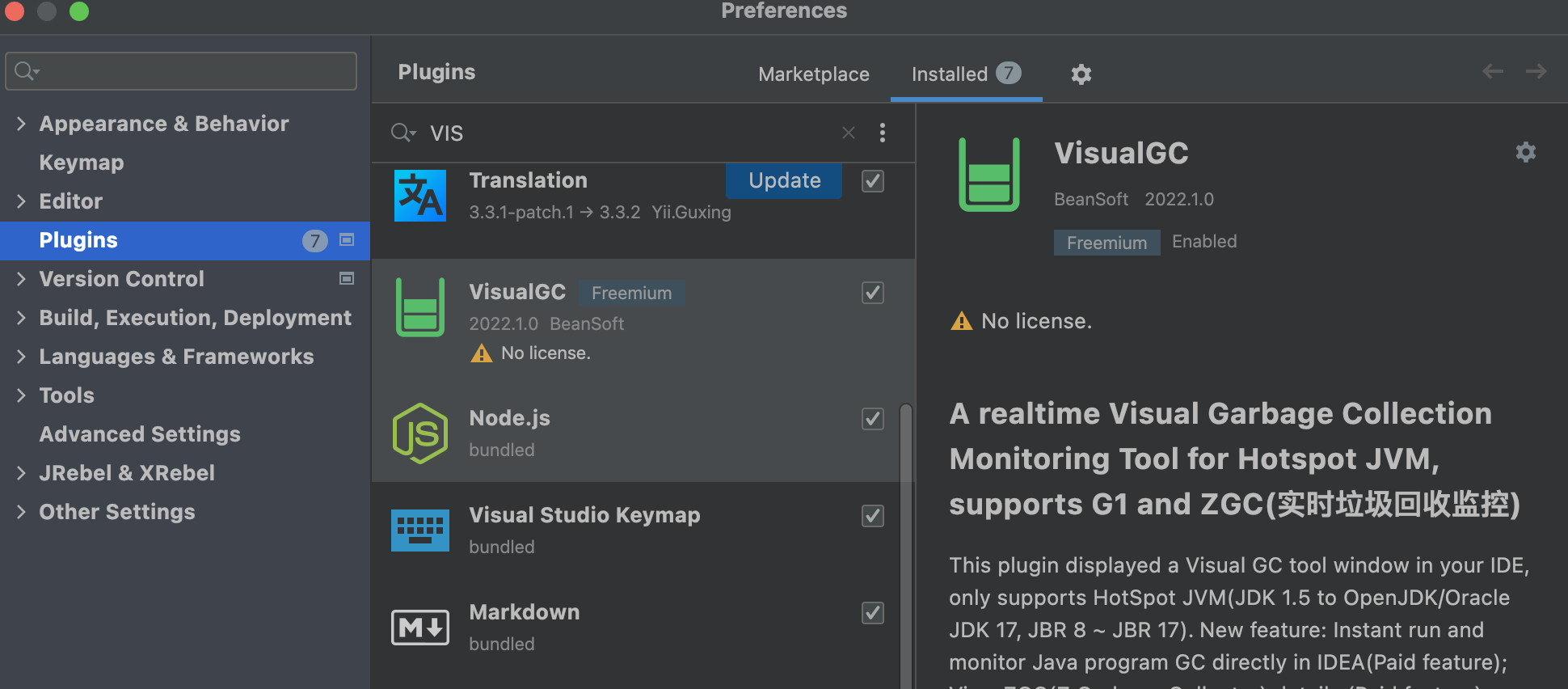Click the green macOS zoom window button
Image resolution: width=1568 pixels, height=689 pixels.
79,11
